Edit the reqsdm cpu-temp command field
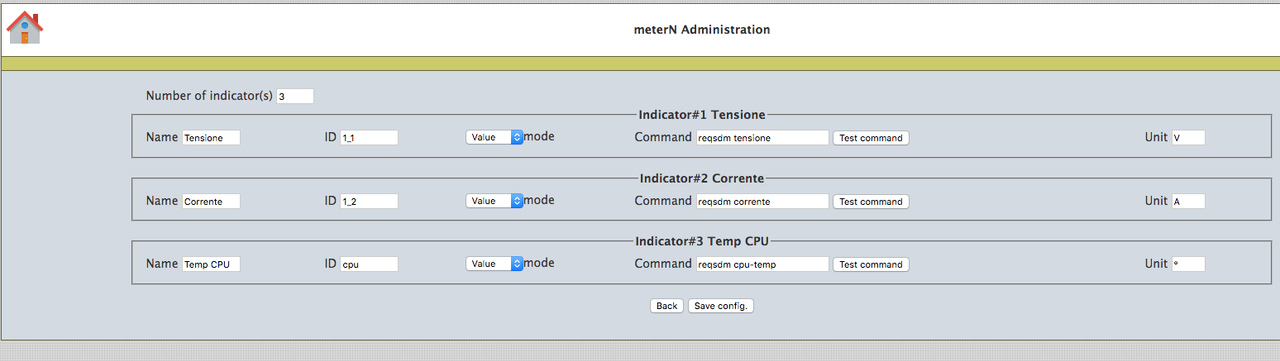 point(762,265)
